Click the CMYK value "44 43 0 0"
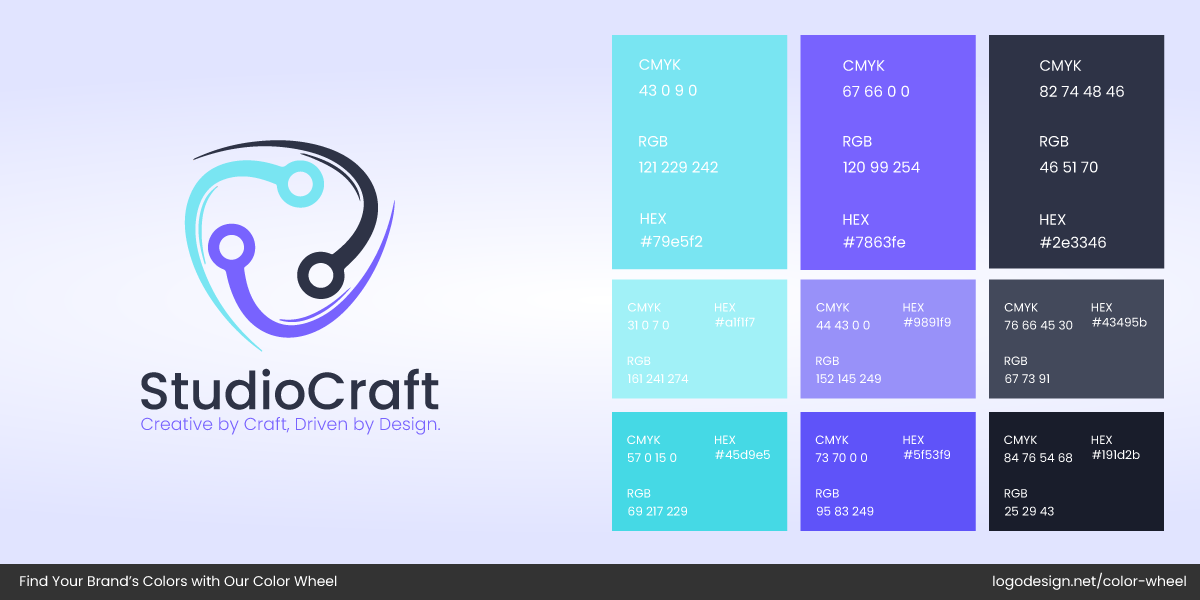Screen dimensions: 1200x600 843,325
